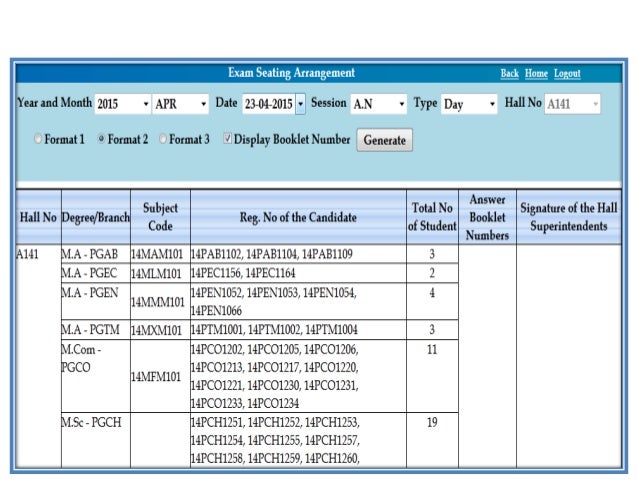The image size is (638, 479).
Task: Click the 14PEN1052 registration numbers cell
Action: click(298, 302)
